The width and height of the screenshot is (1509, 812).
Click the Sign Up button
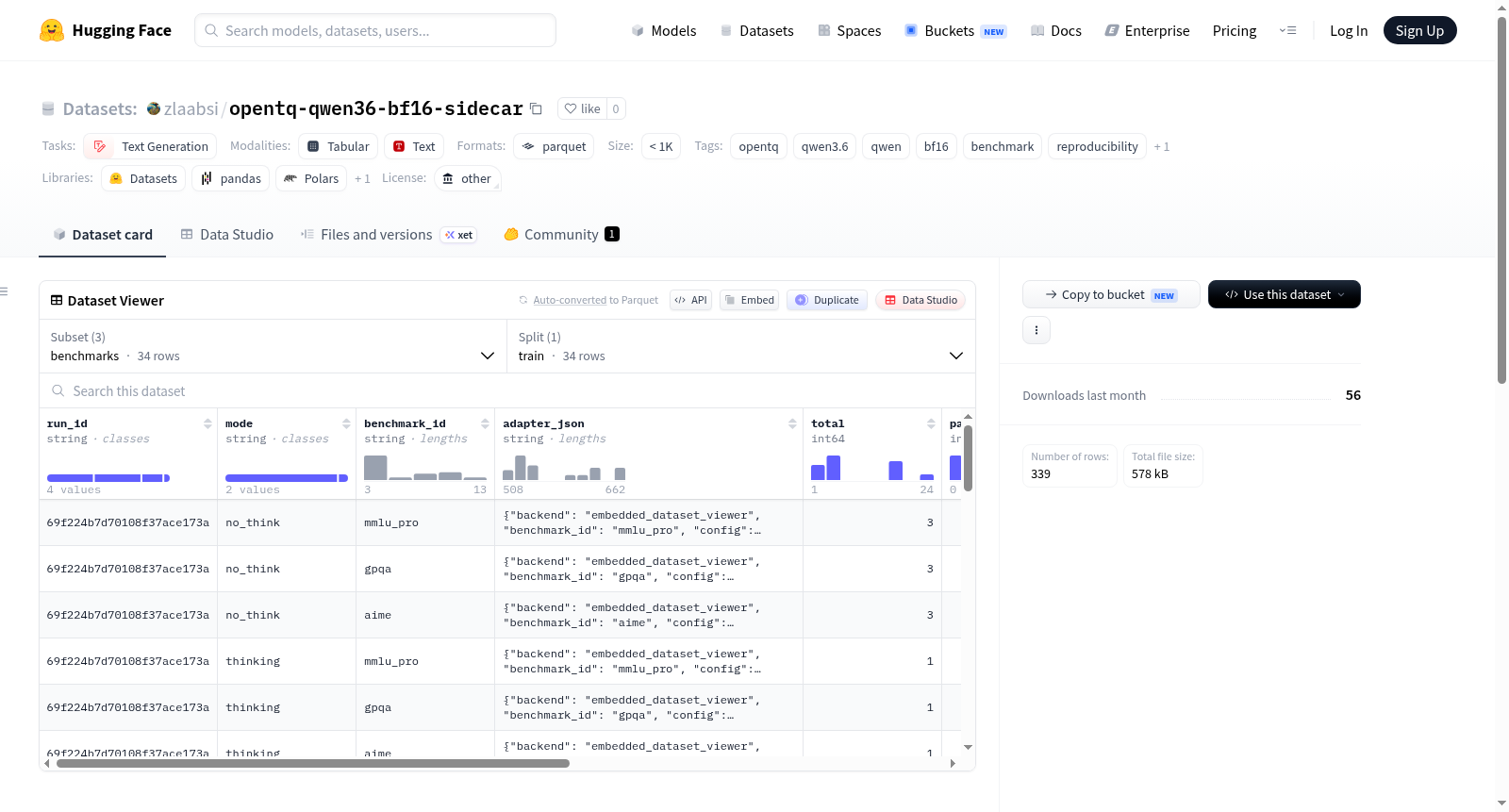(x=1419, y=30)
